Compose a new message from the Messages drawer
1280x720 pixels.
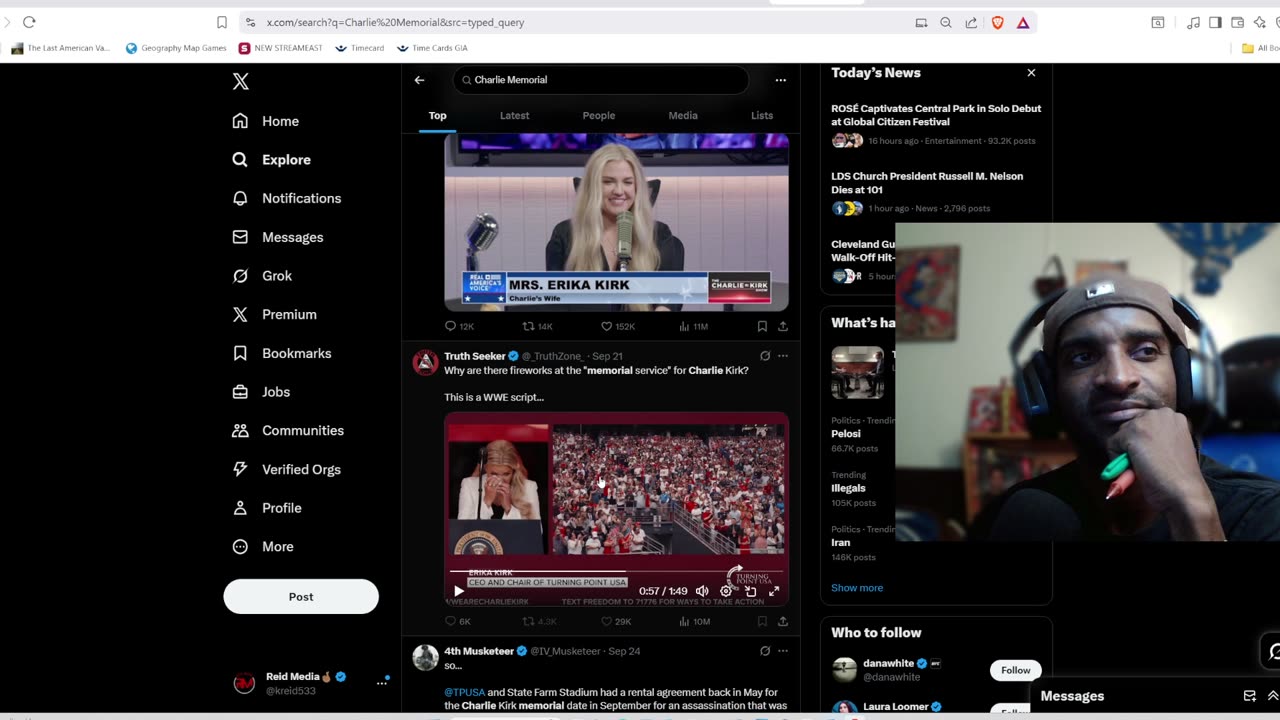1249,696
